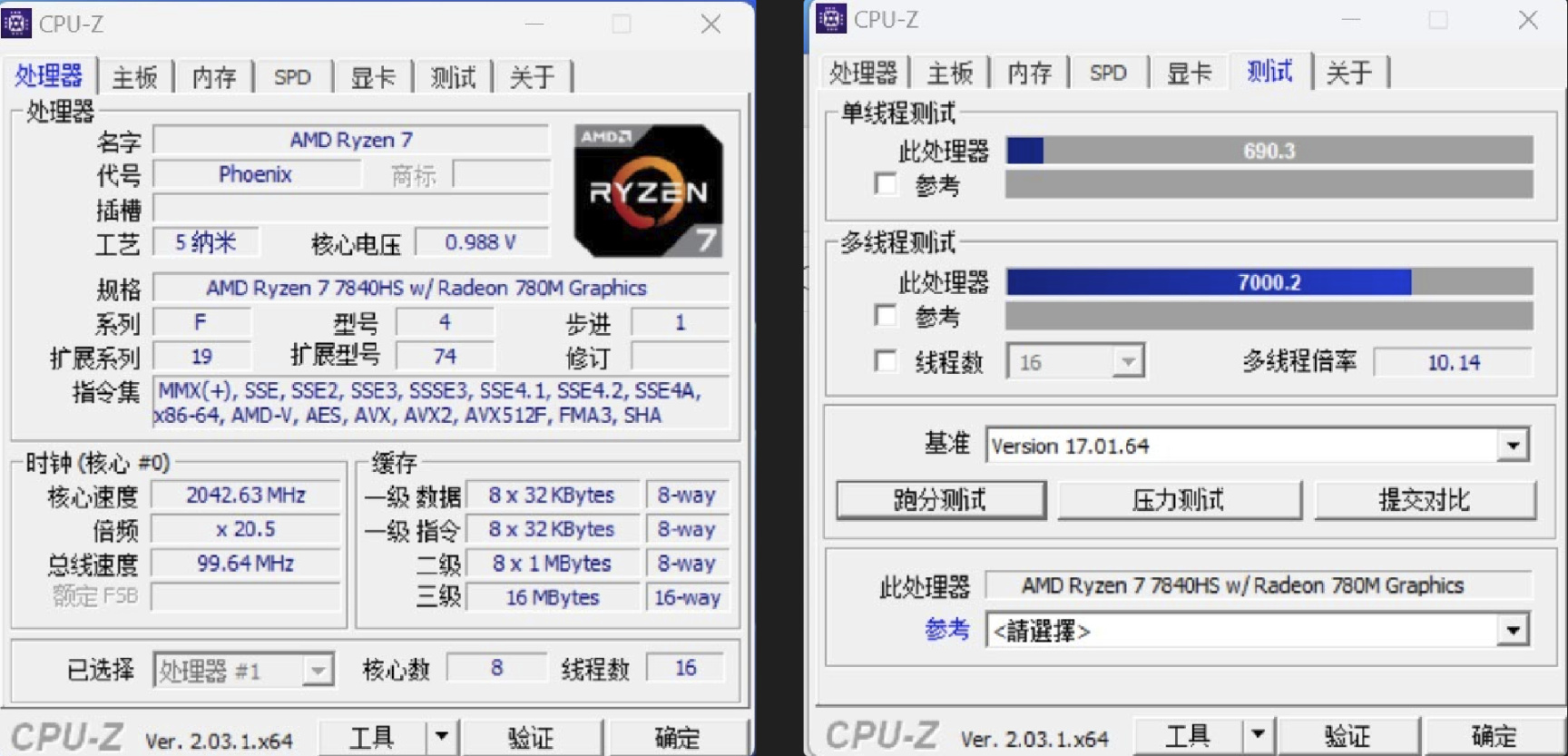Open the SPD tab in the right window
The height and width of the screenshot is (756, 1568).
tap(1108, 73)
